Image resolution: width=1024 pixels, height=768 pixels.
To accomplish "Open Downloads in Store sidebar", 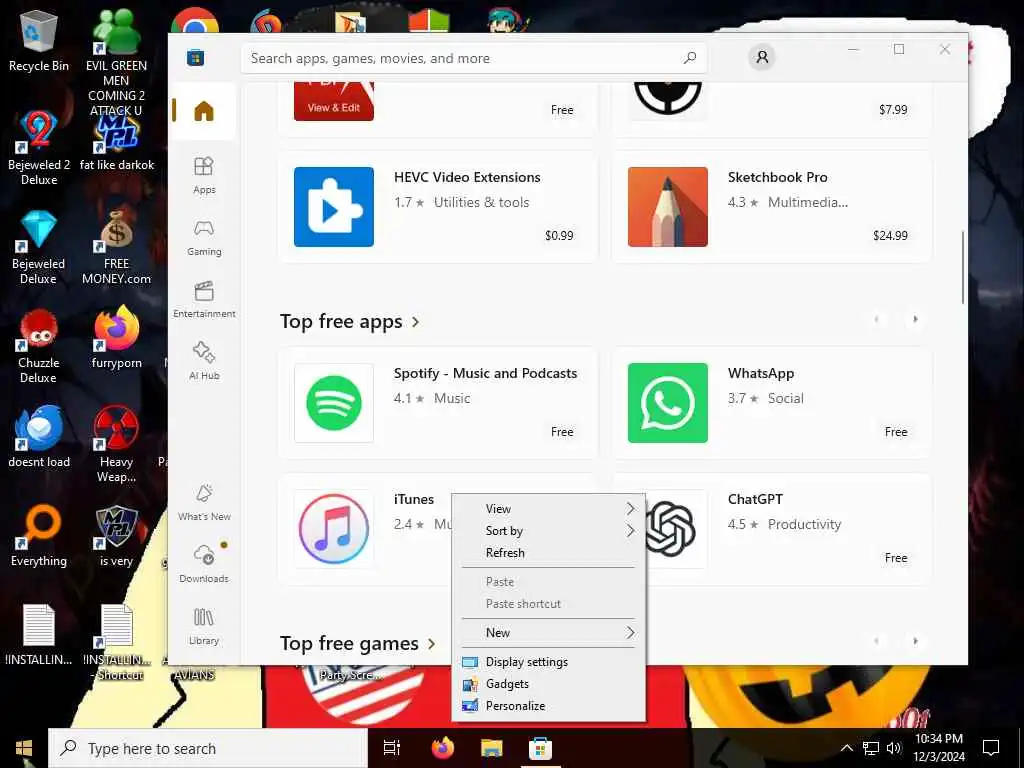I will click(204, 563).
